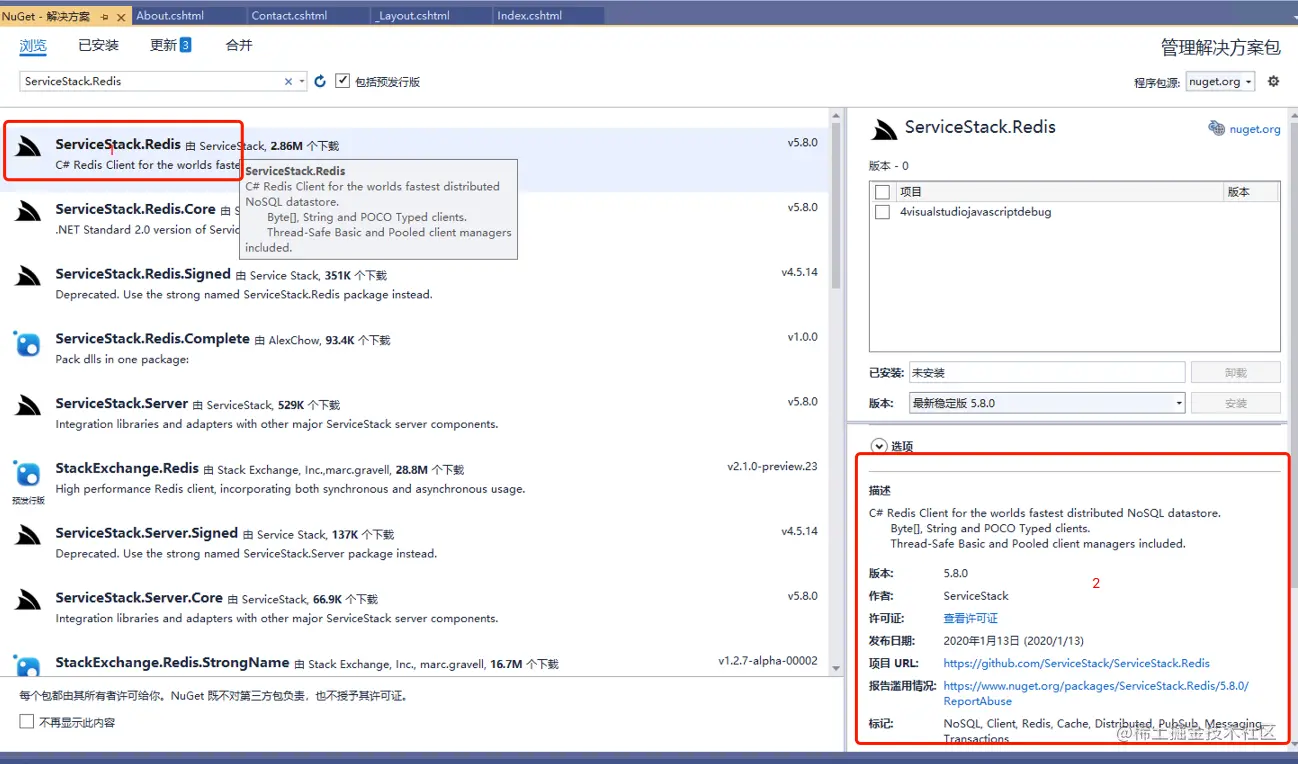Click the version column header
The height and width of the screenshot is (764, 1298).
pos(1252,192)
